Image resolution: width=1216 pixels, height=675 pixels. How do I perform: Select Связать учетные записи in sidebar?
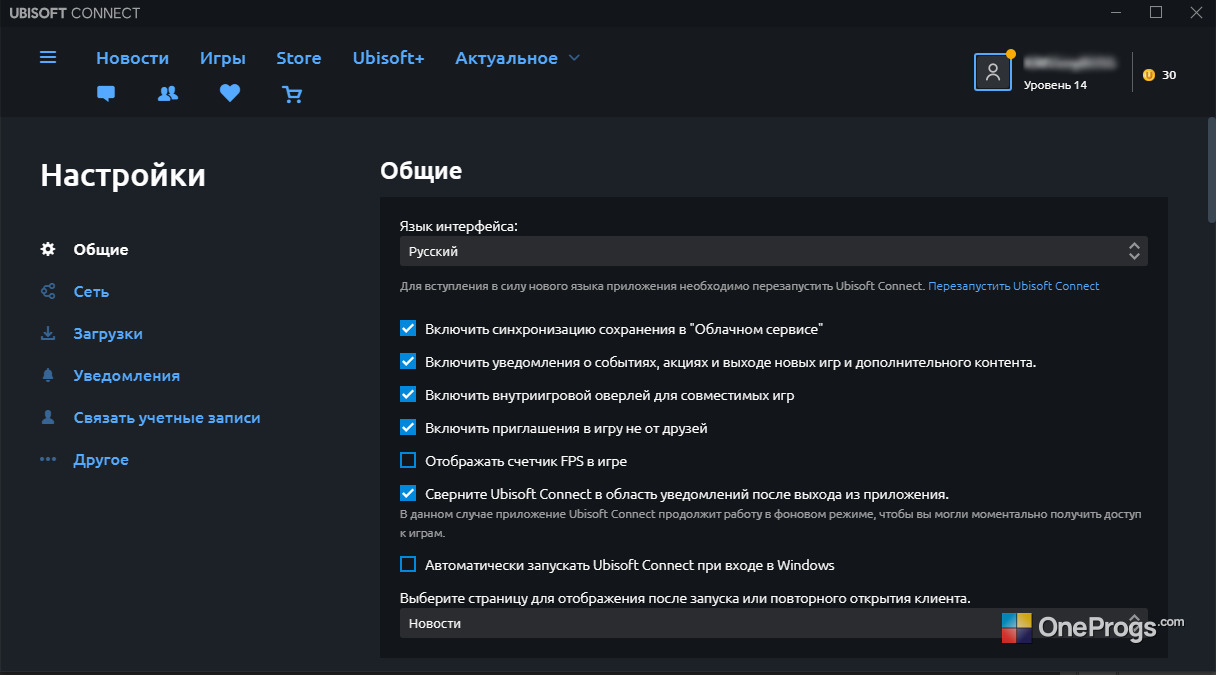click(x=167, y=417)
